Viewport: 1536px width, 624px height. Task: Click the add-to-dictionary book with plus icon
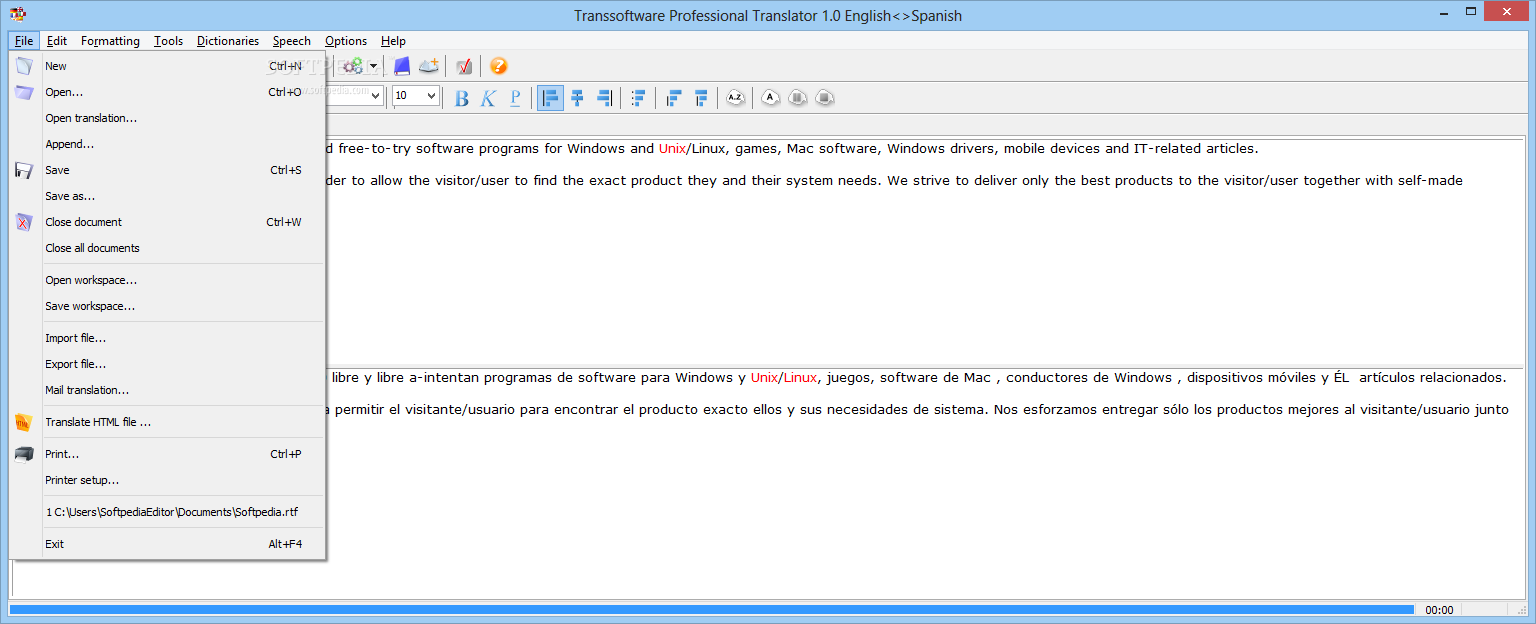pyautogui.click(x=429, y=66)
